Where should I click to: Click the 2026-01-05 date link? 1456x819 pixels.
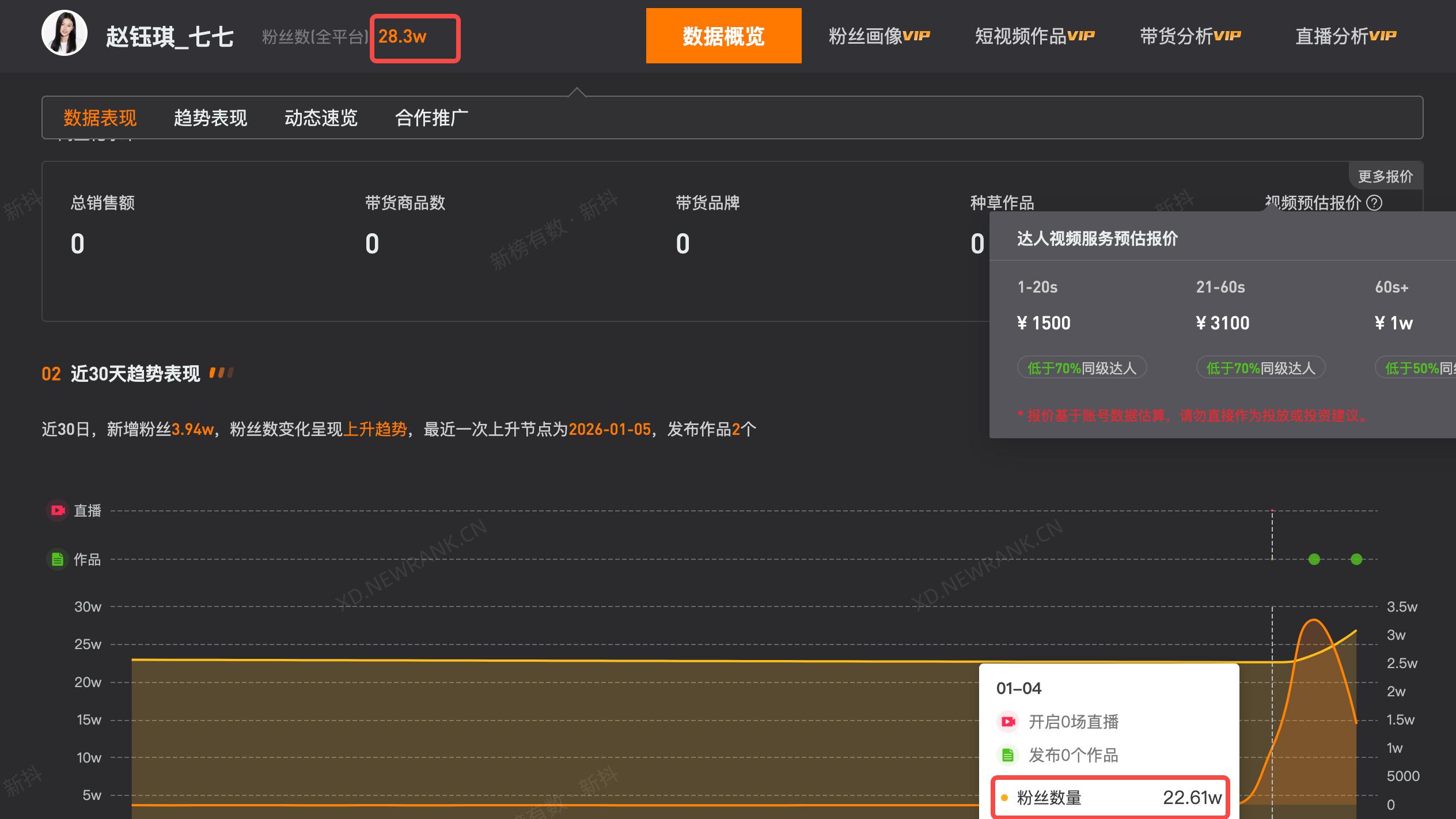click(609, 429)
